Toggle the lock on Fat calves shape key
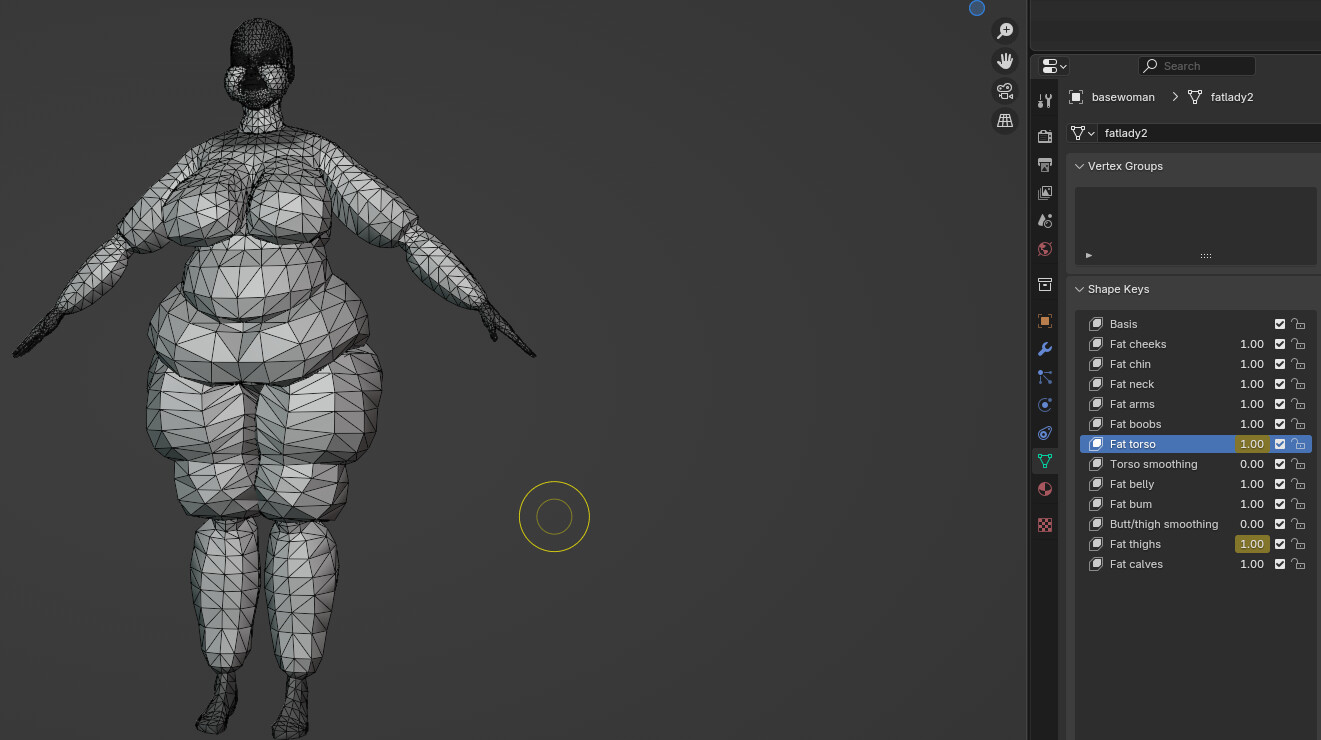Screen dimensions: 1321x740 (1298, 564)
